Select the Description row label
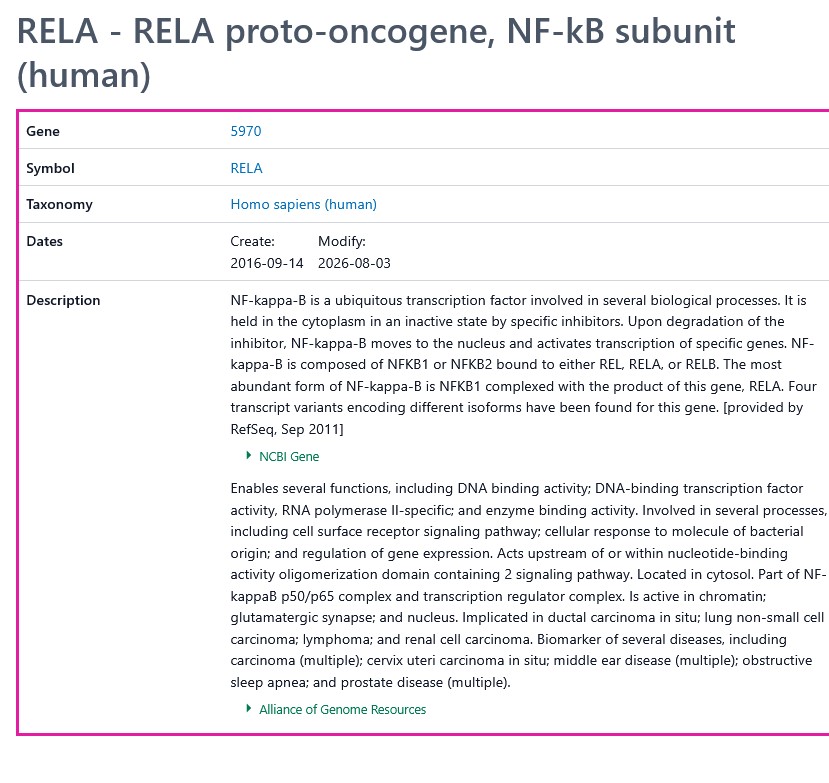The image size is (829, 783). [x=63, y=300]
